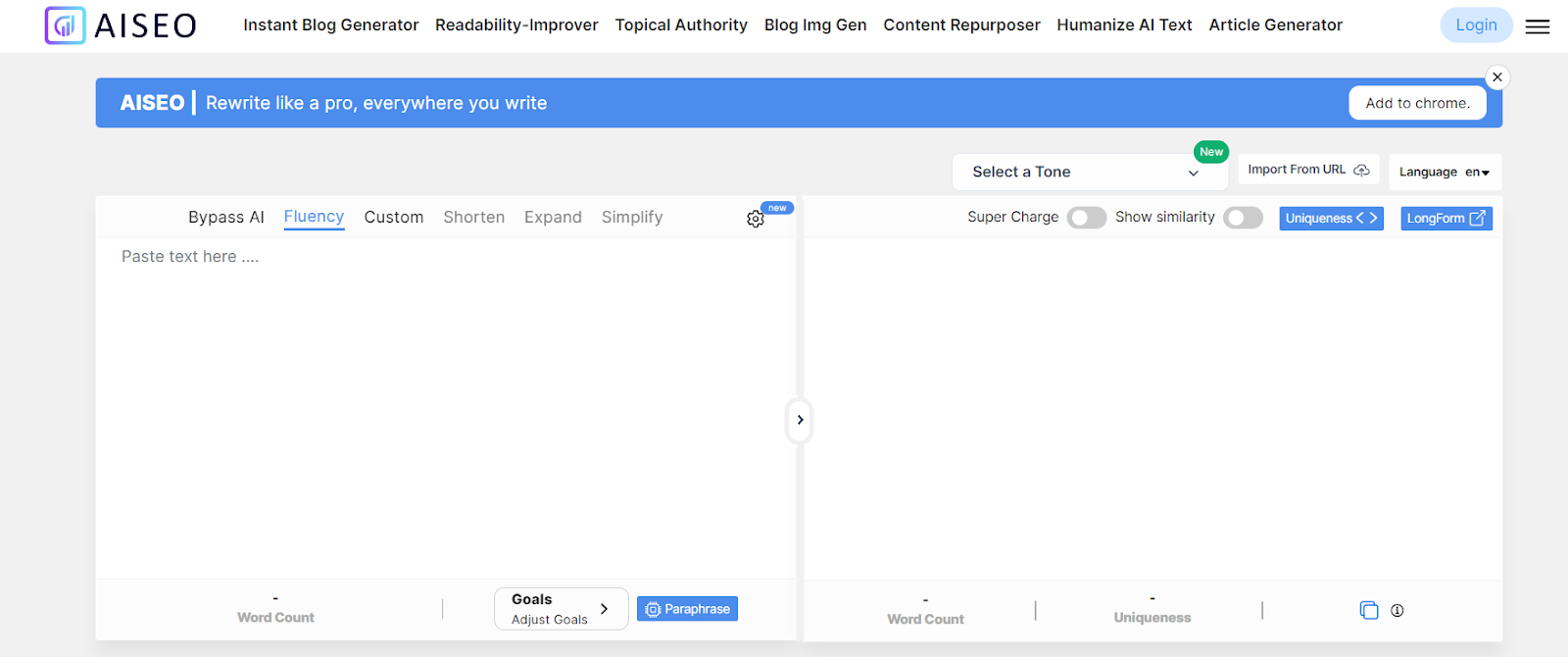
Task: Click the green New badge on tone selector
Action: point(1211,152)
